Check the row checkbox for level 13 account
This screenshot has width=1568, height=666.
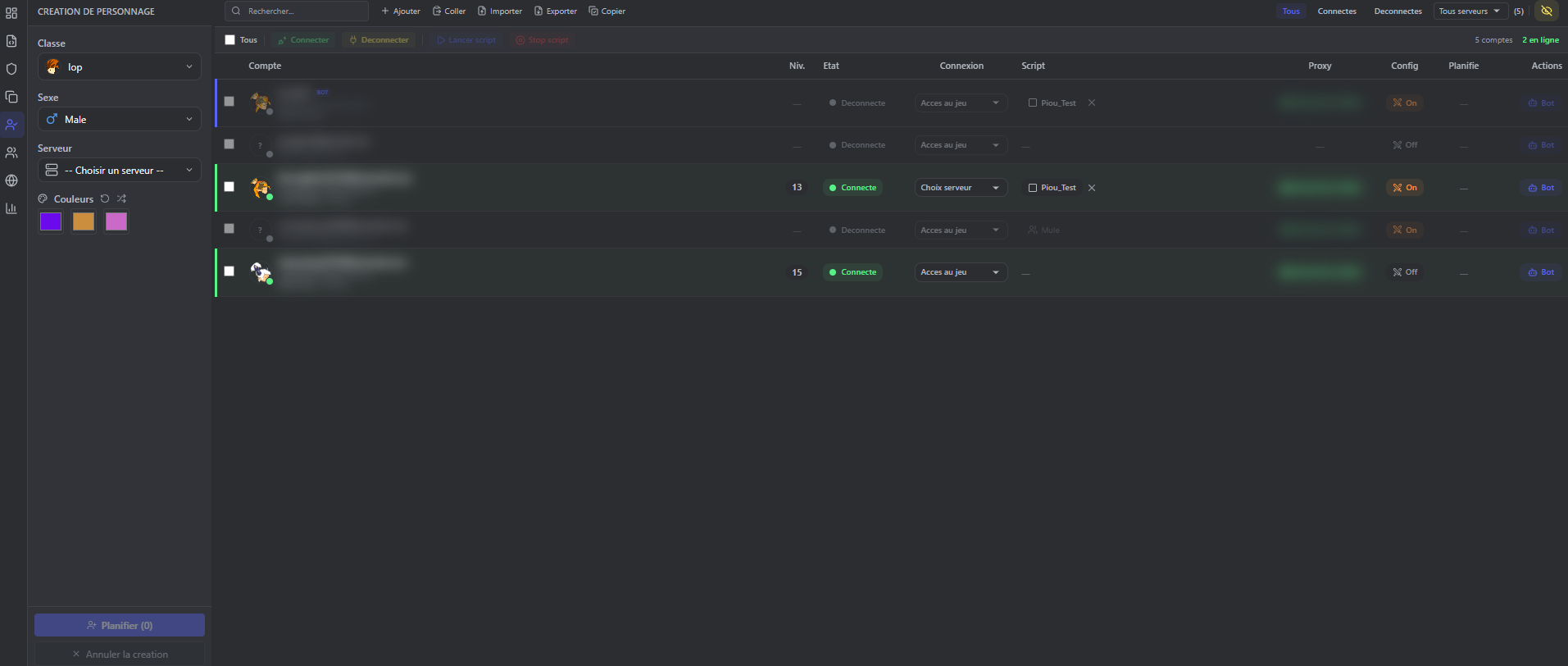click(x=230, y=187)
